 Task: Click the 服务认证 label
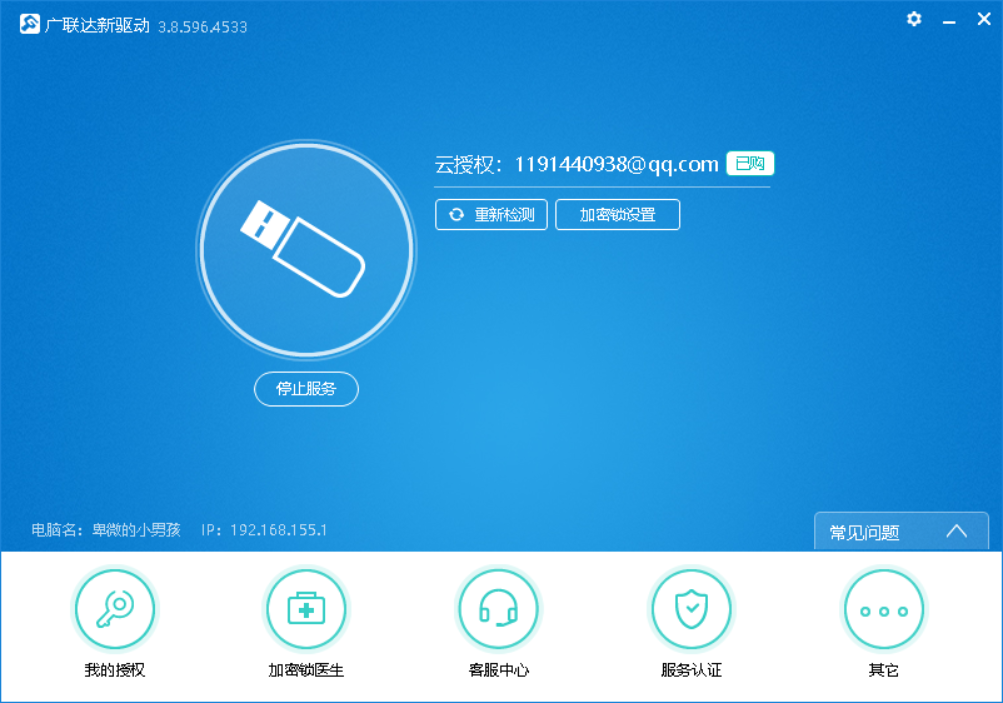691,670
